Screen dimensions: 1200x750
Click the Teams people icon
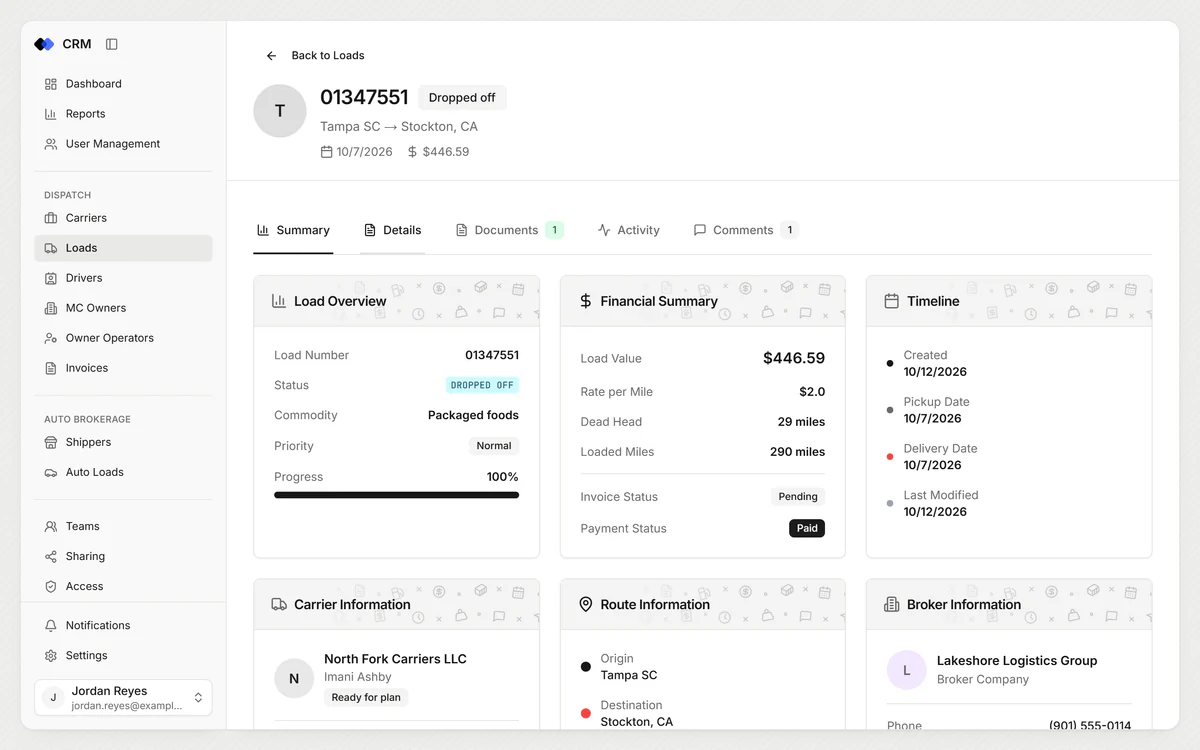click(x=51, y=526)
